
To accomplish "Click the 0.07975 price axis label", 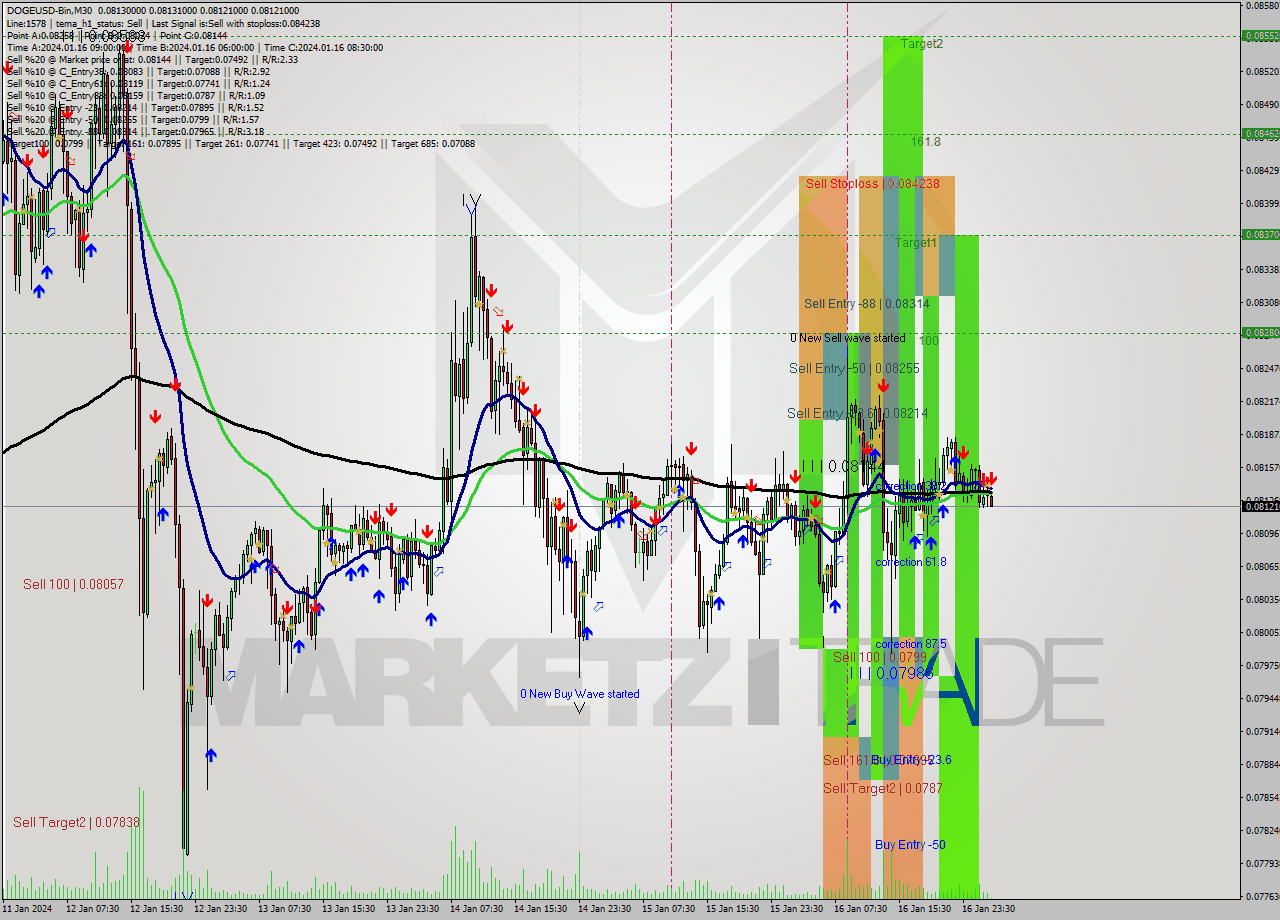I will pyautogui.click(x=1262, y=665).
